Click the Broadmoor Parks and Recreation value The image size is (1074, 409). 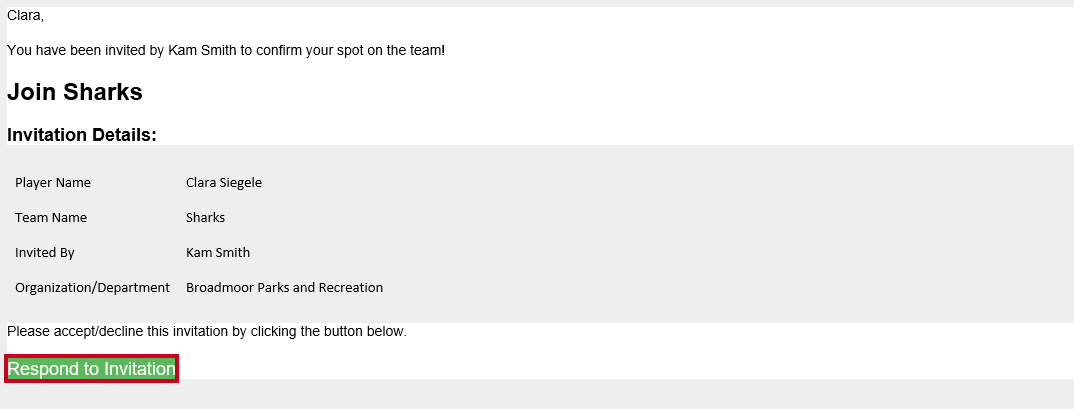[x=284, y=288]
